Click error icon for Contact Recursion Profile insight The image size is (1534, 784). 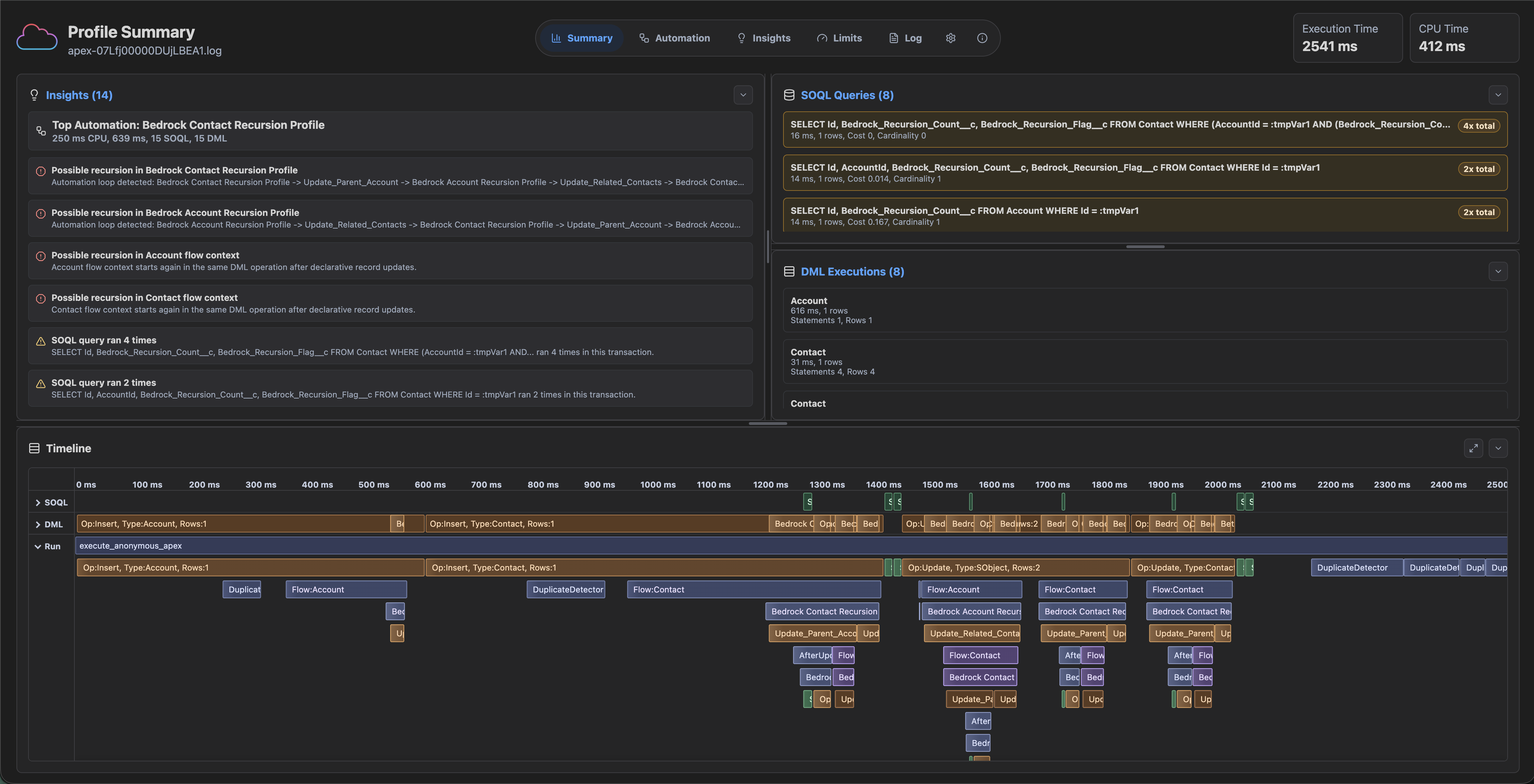point(40,171)
